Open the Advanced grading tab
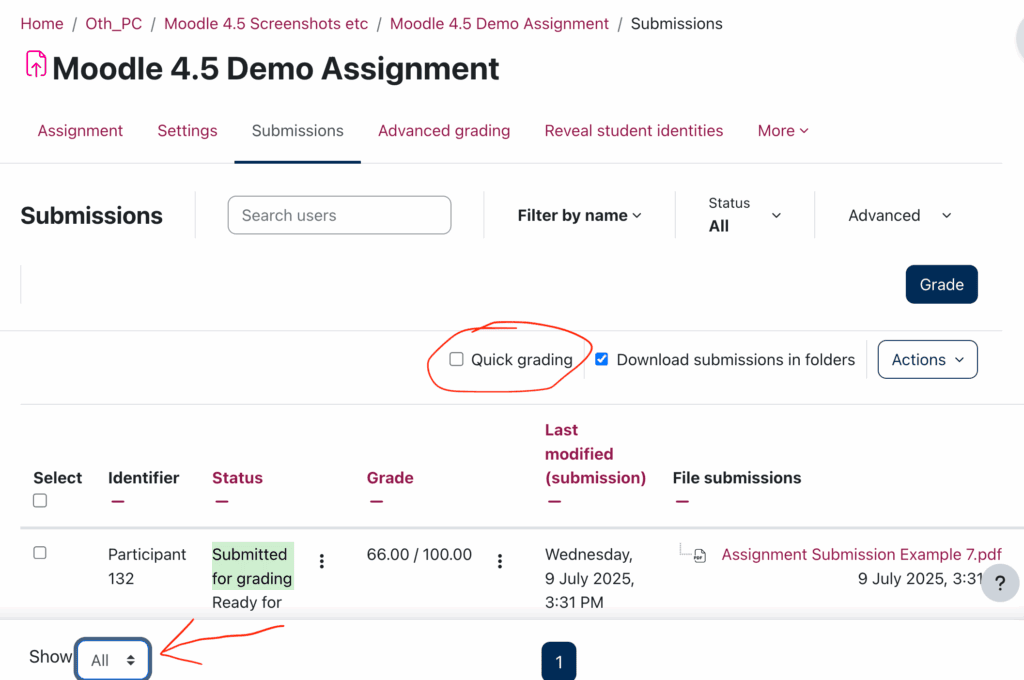 click(x=444, y=130)
